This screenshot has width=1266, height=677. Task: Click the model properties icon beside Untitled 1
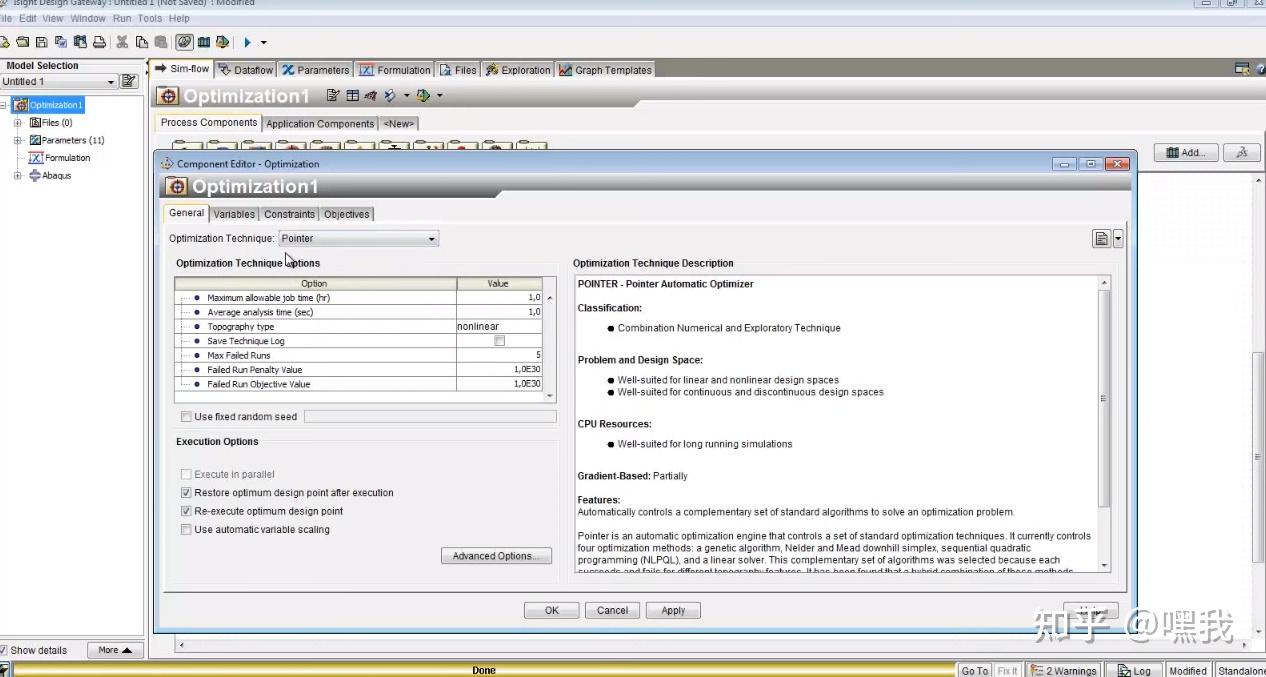click(x=128, y=82)
